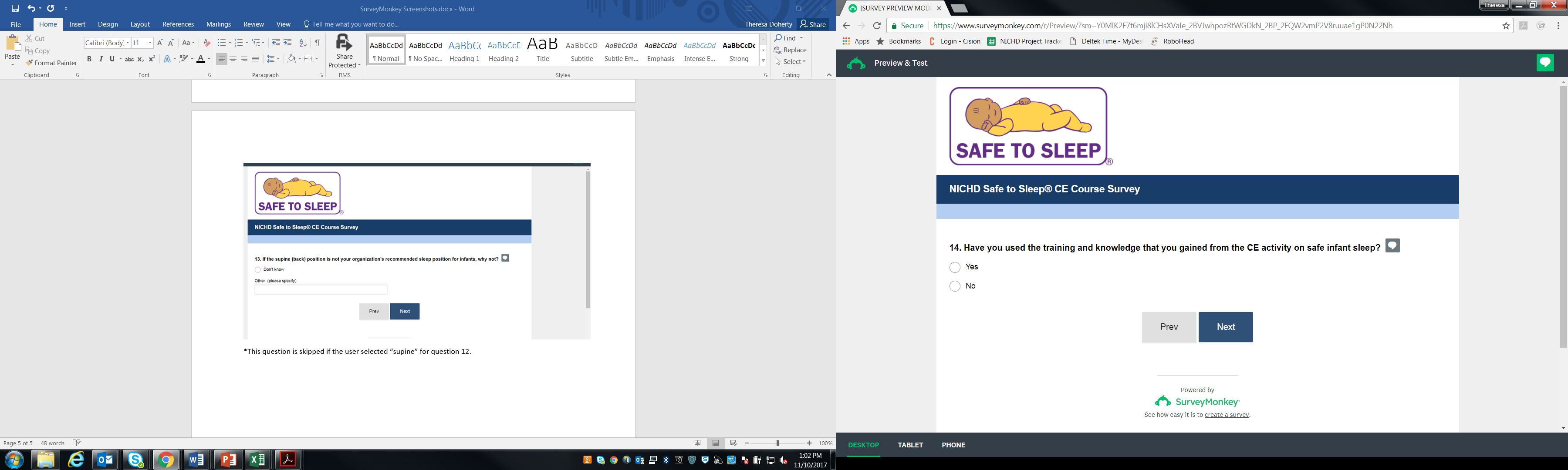Open the font name dropdown

click(x=128, y=43)
